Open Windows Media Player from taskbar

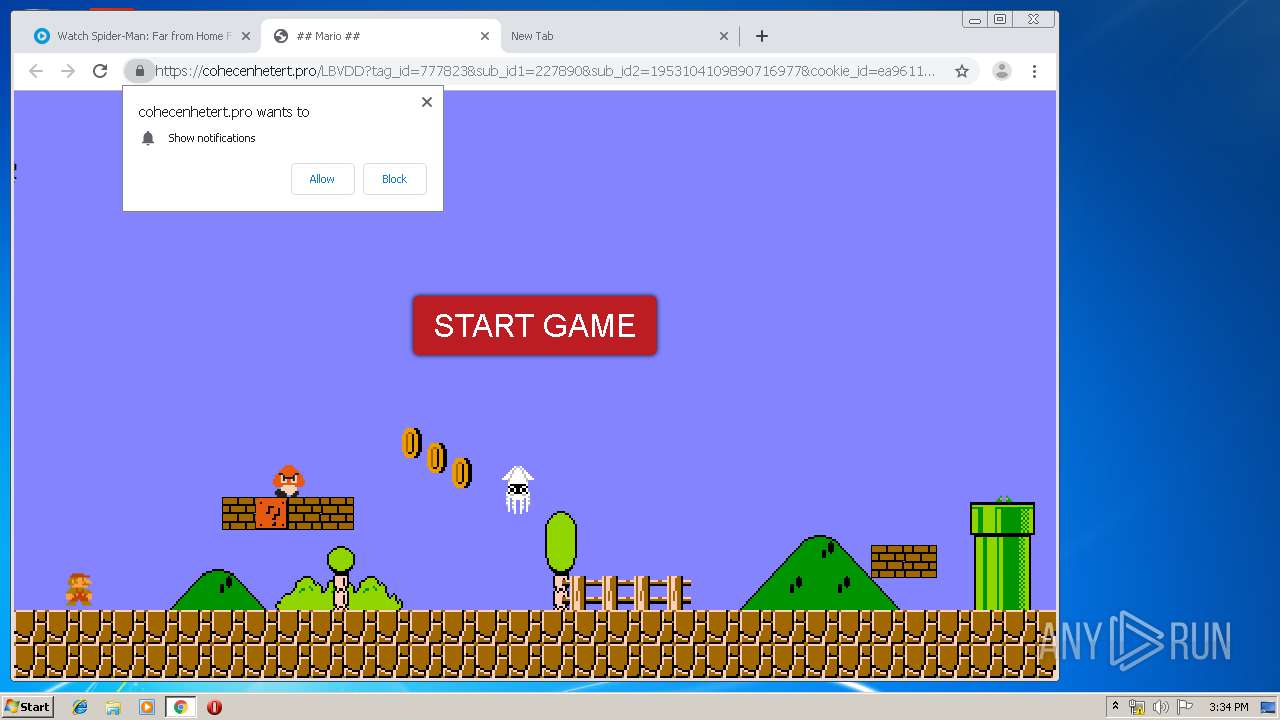tap(147, 707)
